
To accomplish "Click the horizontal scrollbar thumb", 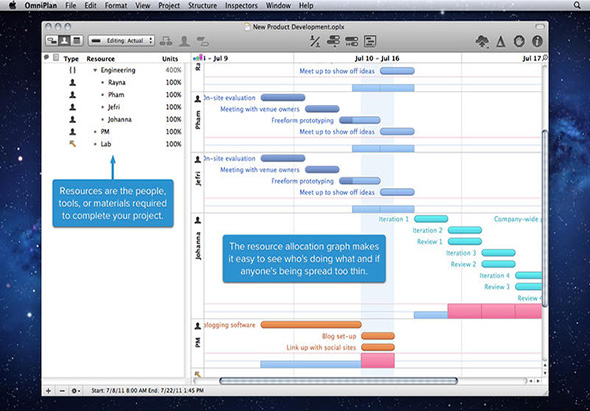I will point(338,381).
